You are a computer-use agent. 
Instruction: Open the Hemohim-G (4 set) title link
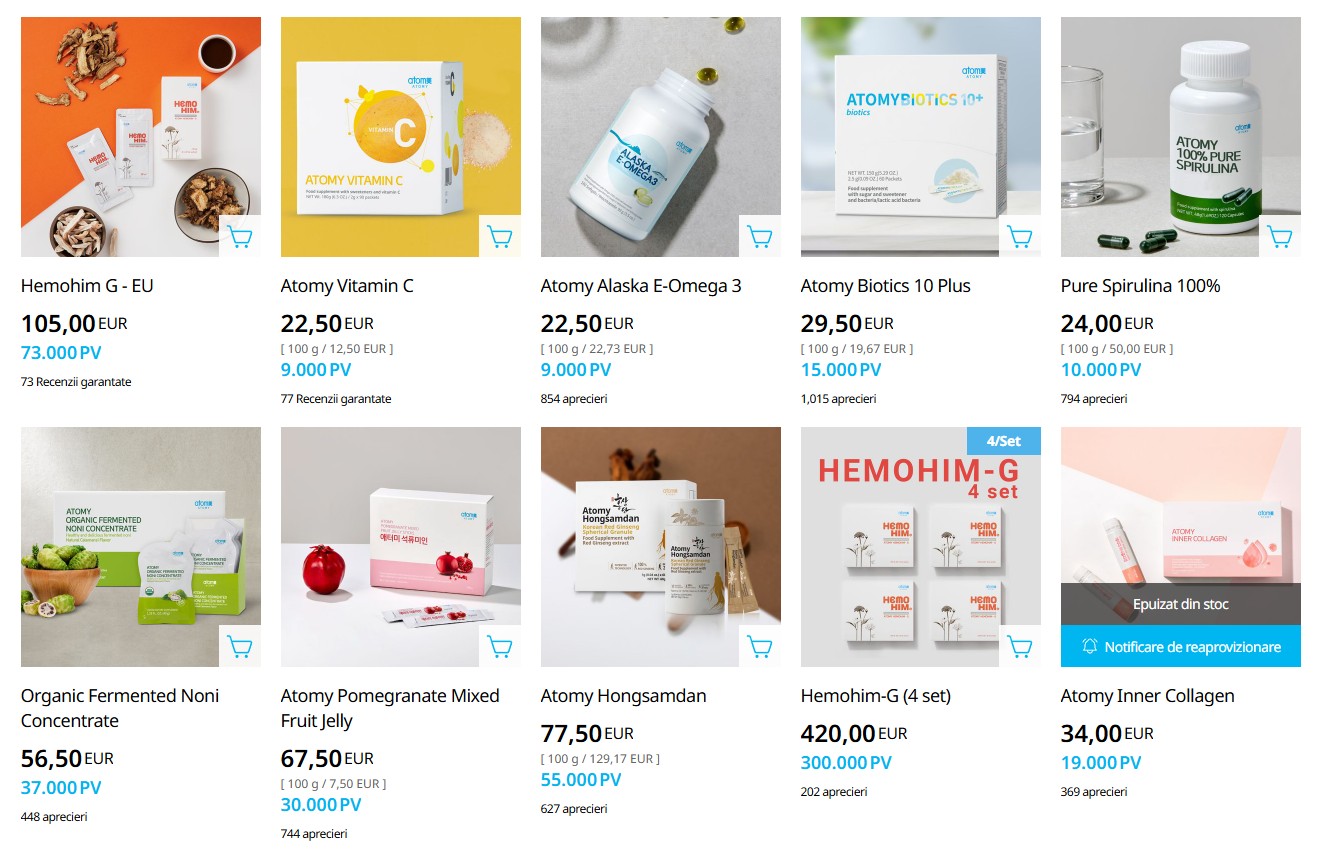point(876,696)
